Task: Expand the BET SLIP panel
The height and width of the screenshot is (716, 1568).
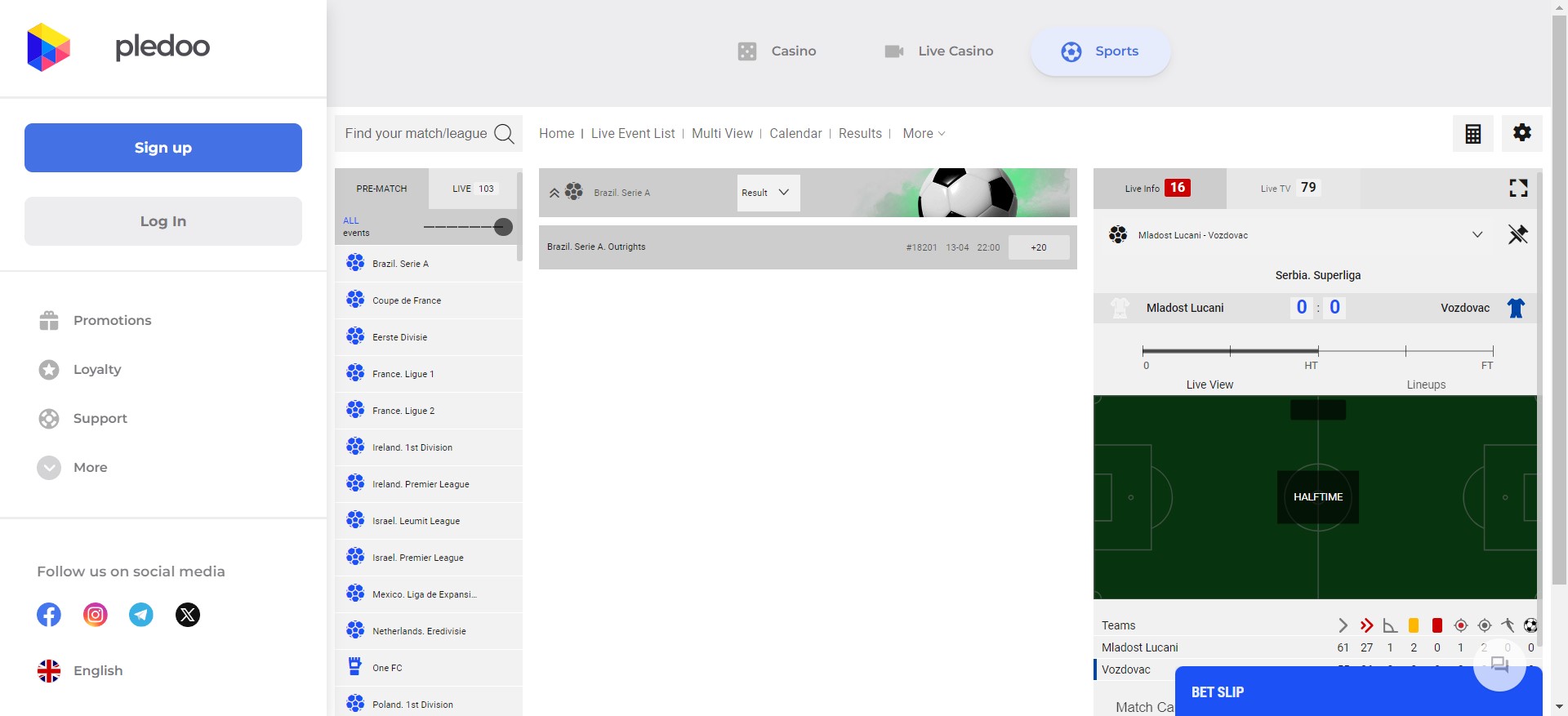Action: (1359, 692)
